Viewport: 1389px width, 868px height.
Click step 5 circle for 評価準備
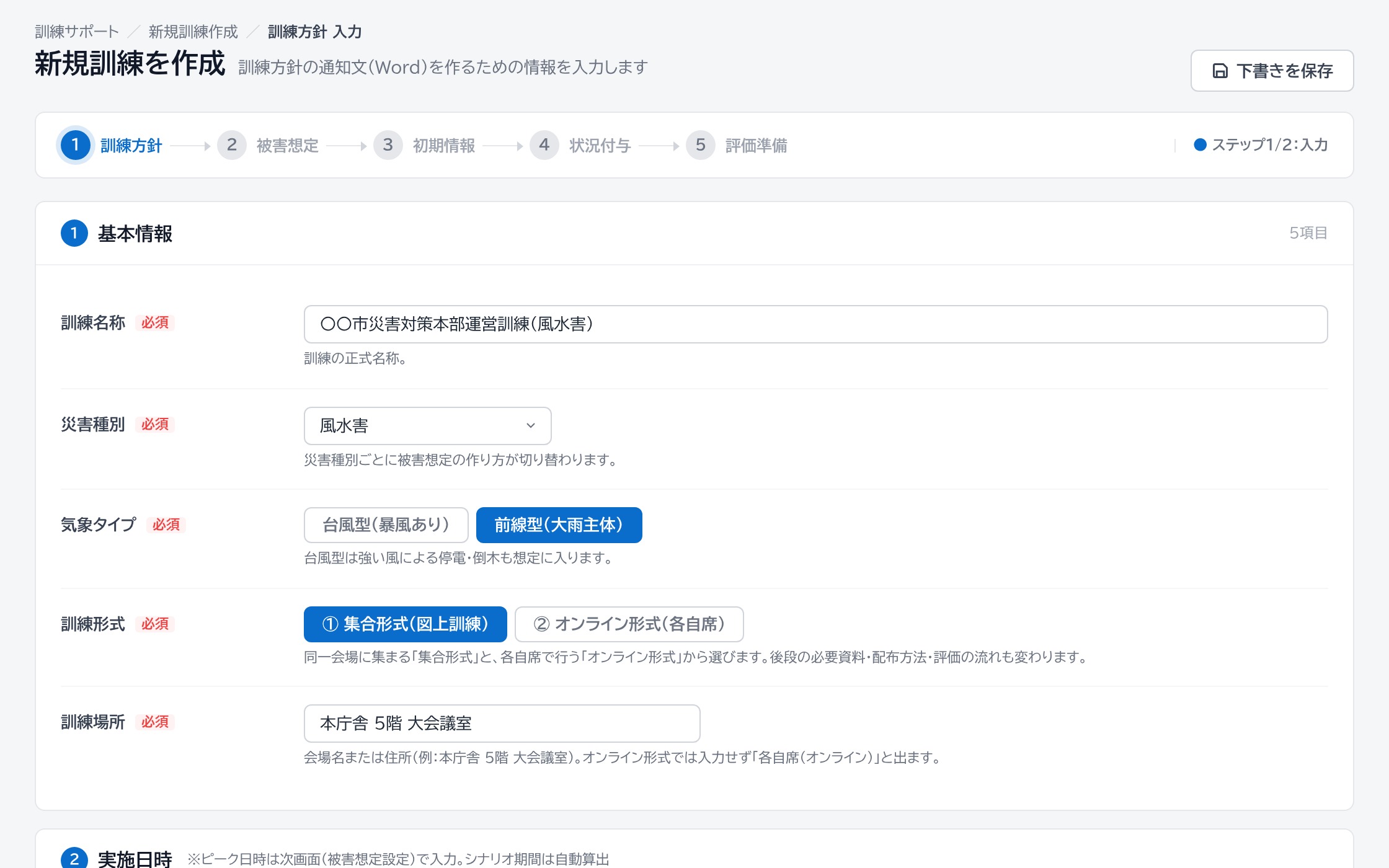(700, 145)
